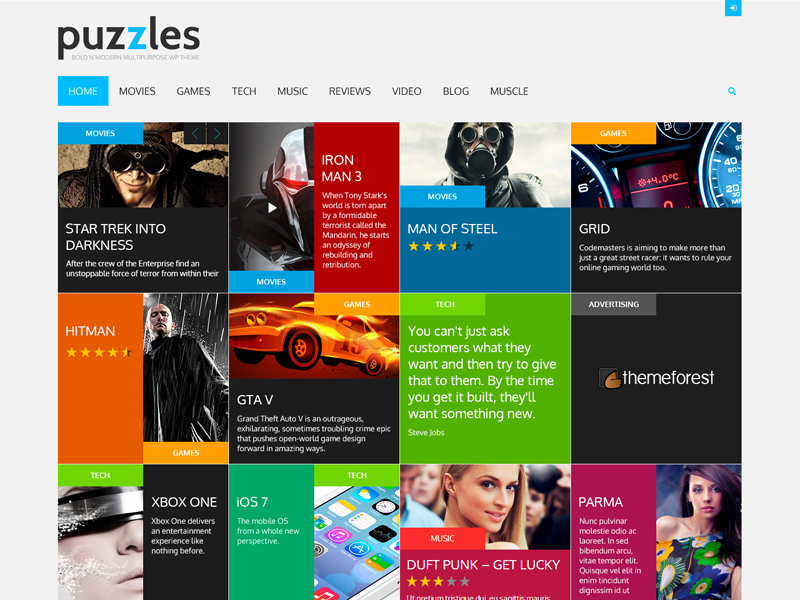Screen dimensions: 800x600
Task: Go to the REVIEWS menu item
Action: point(349,91)
